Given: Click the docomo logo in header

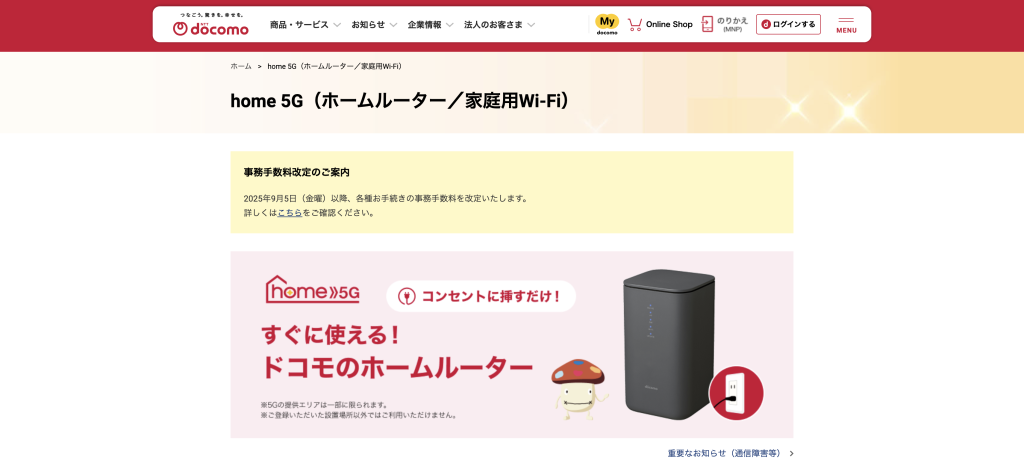Looking at the screenshot, I should coord(210,24).
